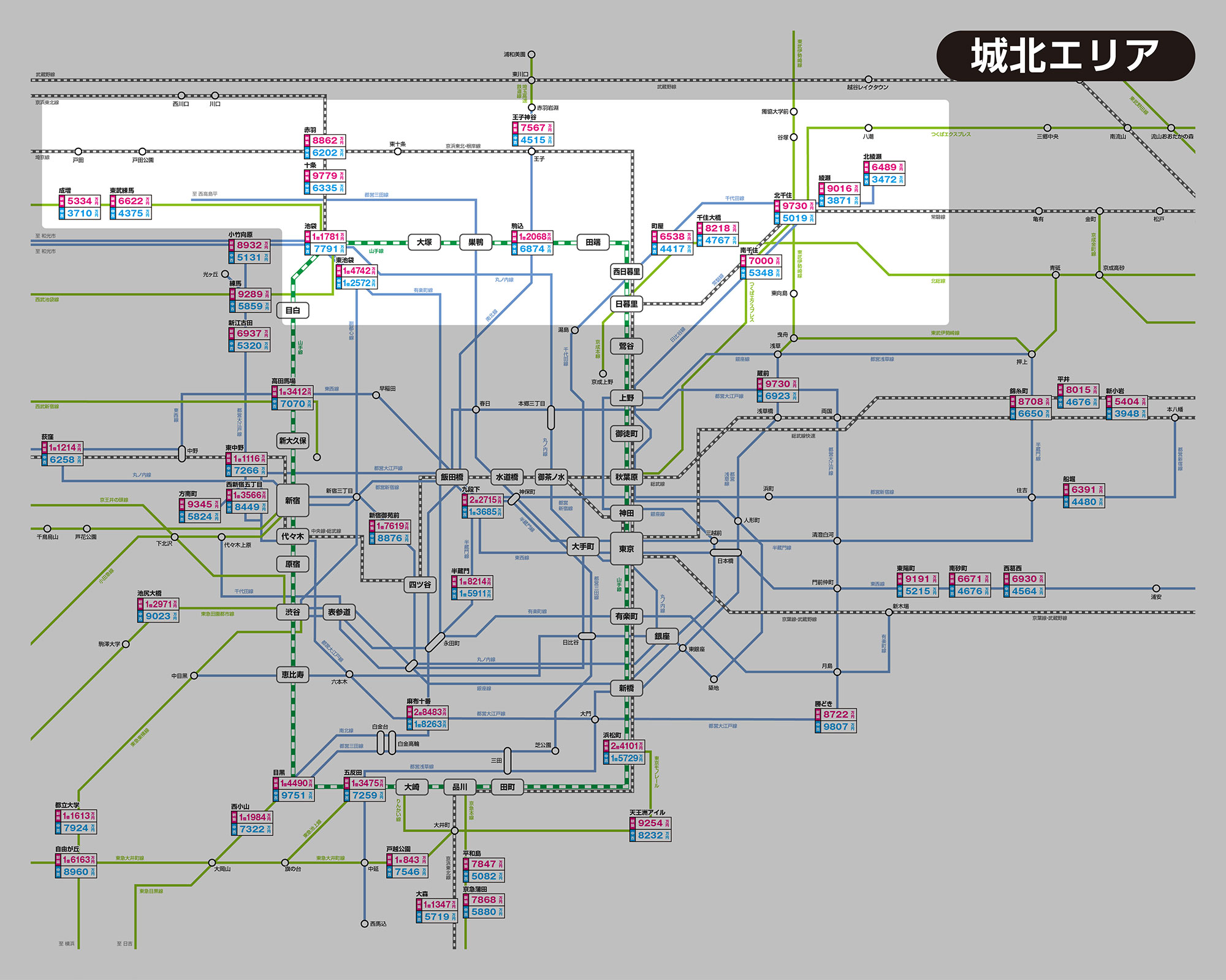Toggle the pink price badge for 赤羽
The height and width of the screenshot is (980, 1226).
[323, 139]
